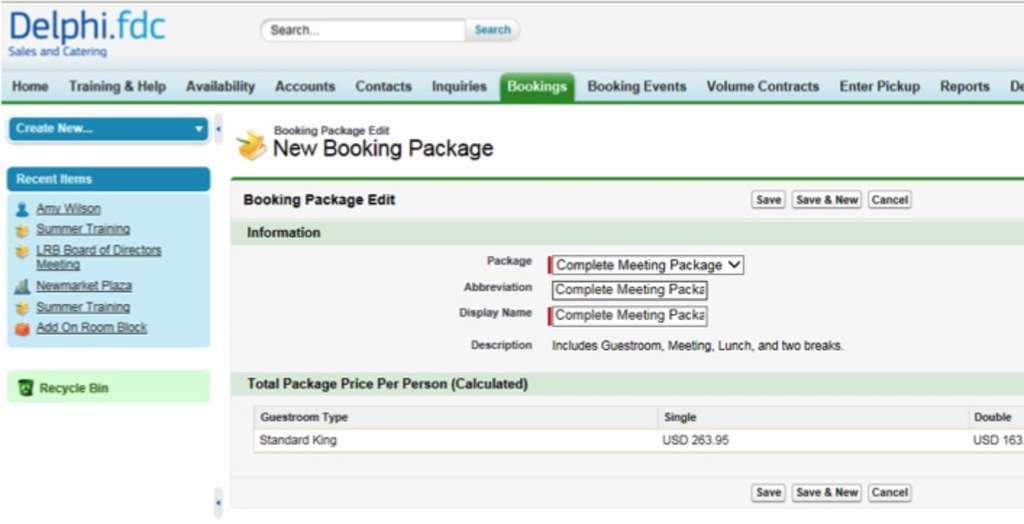1024x524 pixels.
Task: Click the person icon beside Amy Wilson
Action: click(x=22, y=209)
